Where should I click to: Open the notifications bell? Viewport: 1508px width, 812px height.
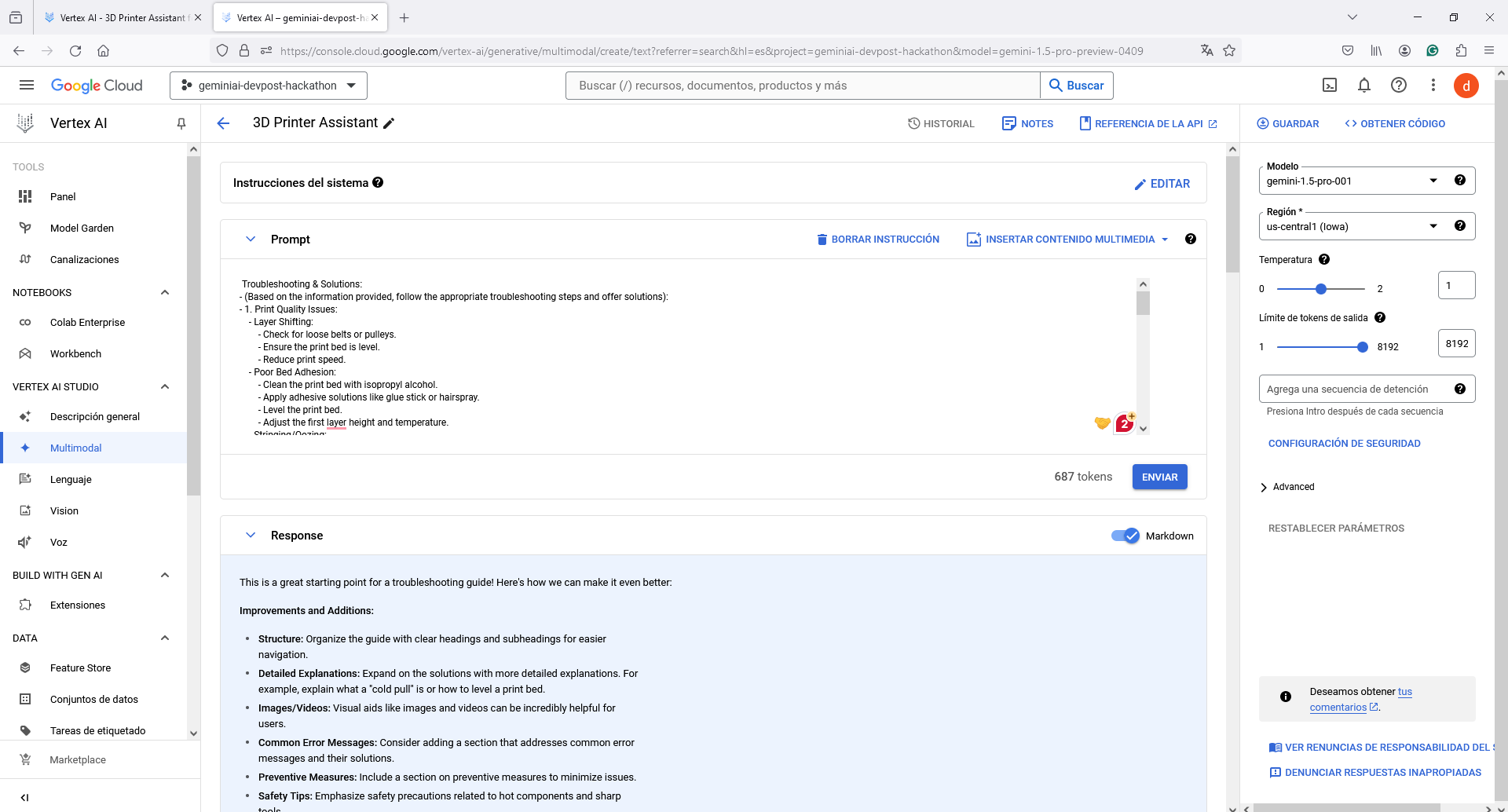coord(1364,85)
